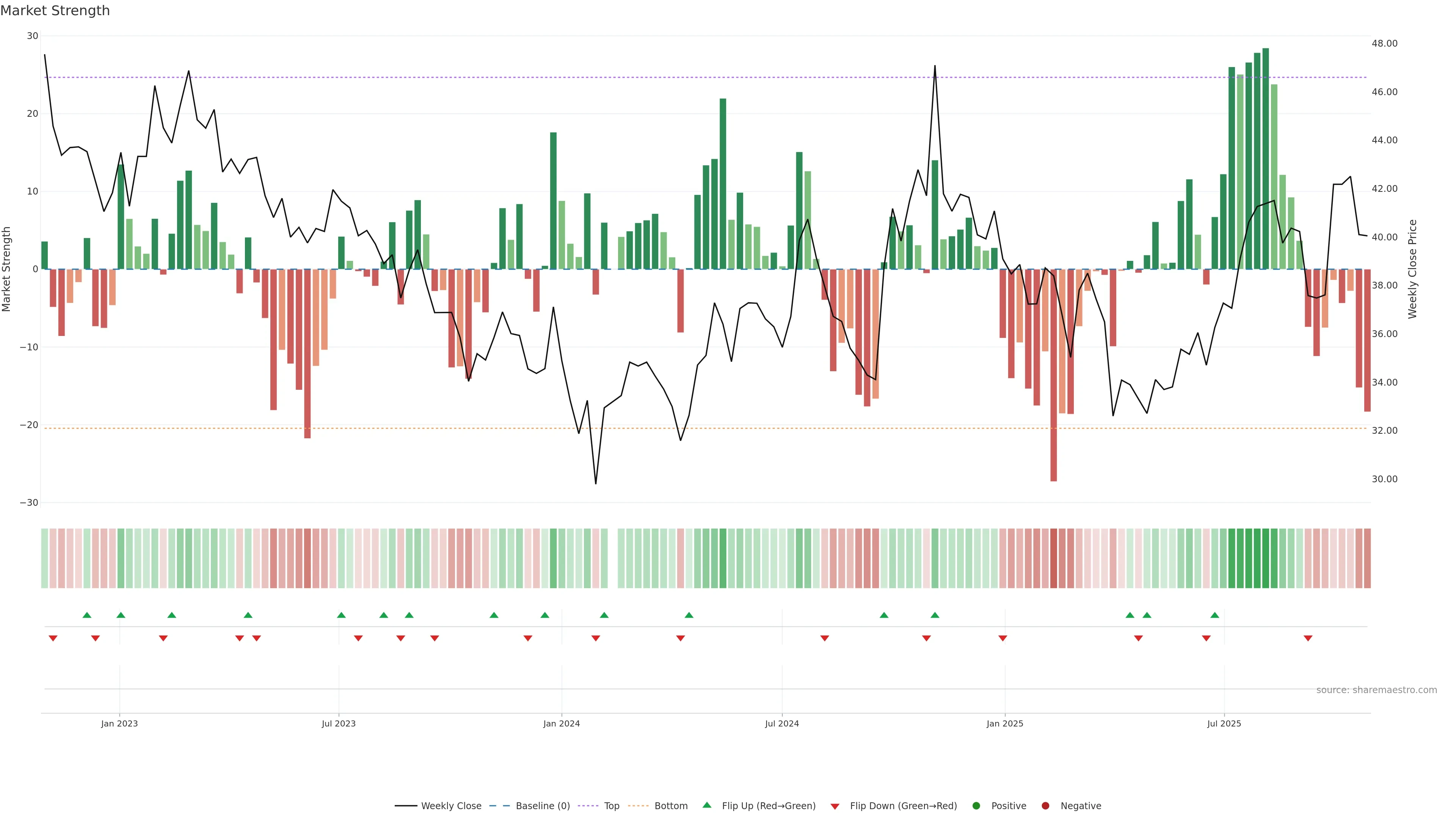Toggle the Flip Down (Green→Red) legend label
Screen dimensions: 1456x819
(903, 806)
